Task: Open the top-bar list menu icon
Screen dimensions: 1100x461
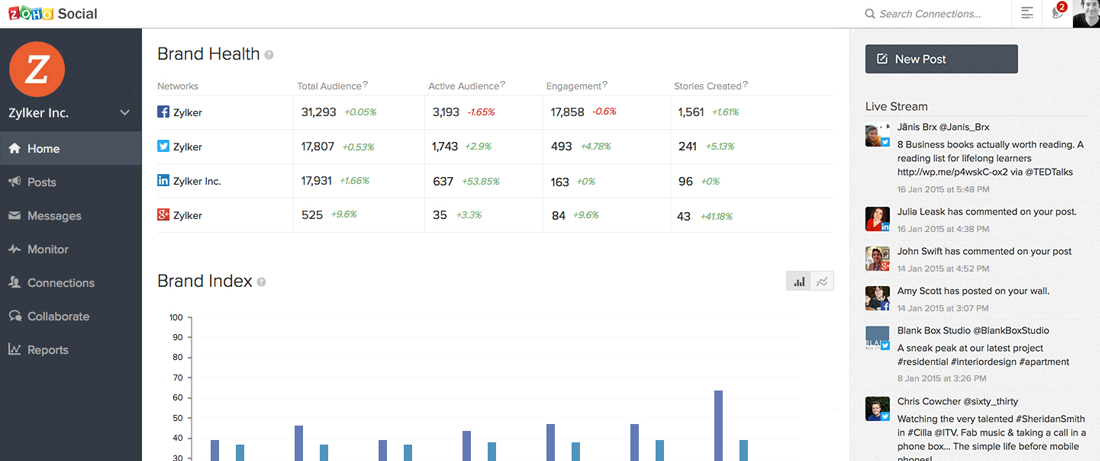Action: (x=1027, y=13)
